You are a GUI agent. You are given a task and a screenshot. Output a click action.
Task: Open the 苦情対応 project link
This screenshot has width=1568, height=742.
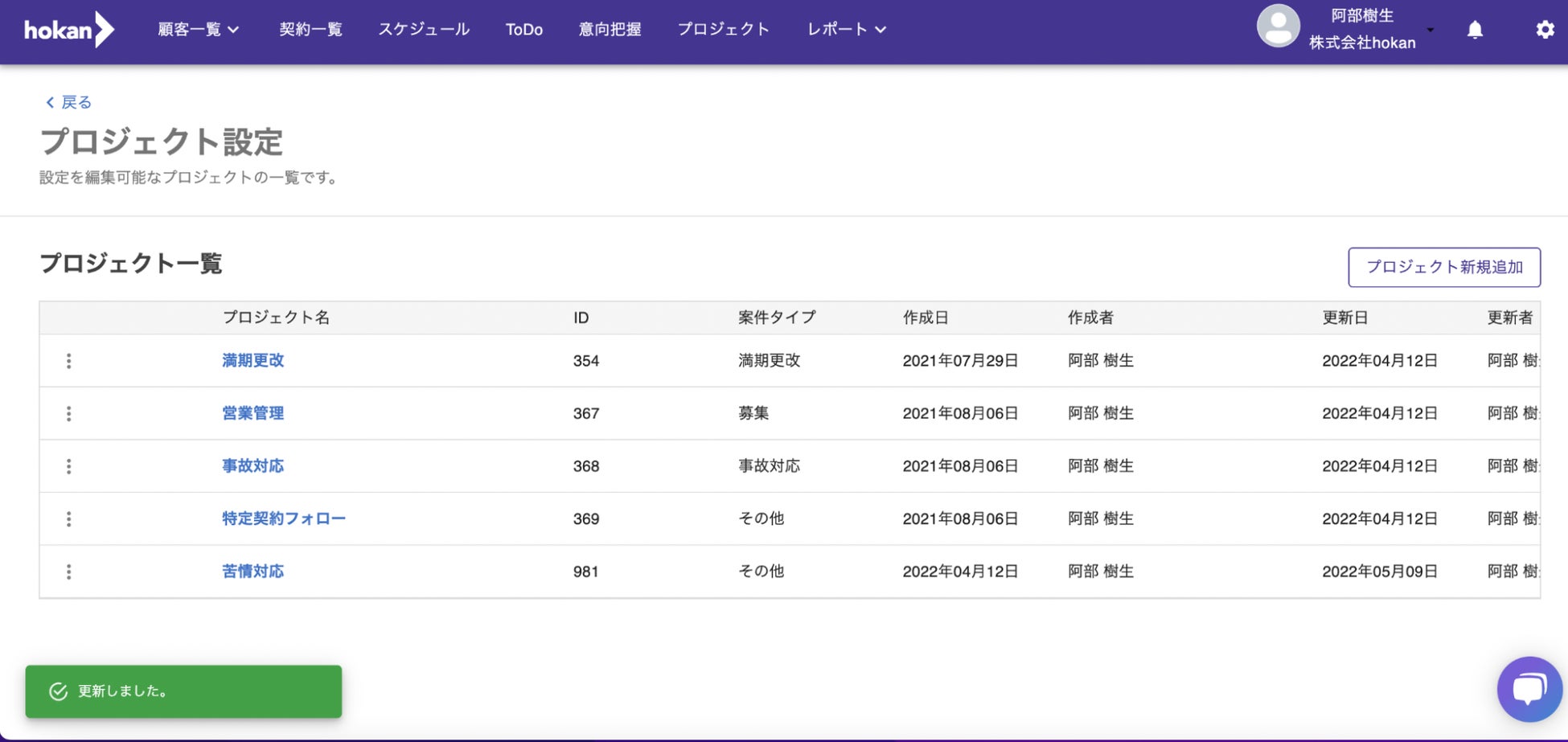click(x=253, y=572)
